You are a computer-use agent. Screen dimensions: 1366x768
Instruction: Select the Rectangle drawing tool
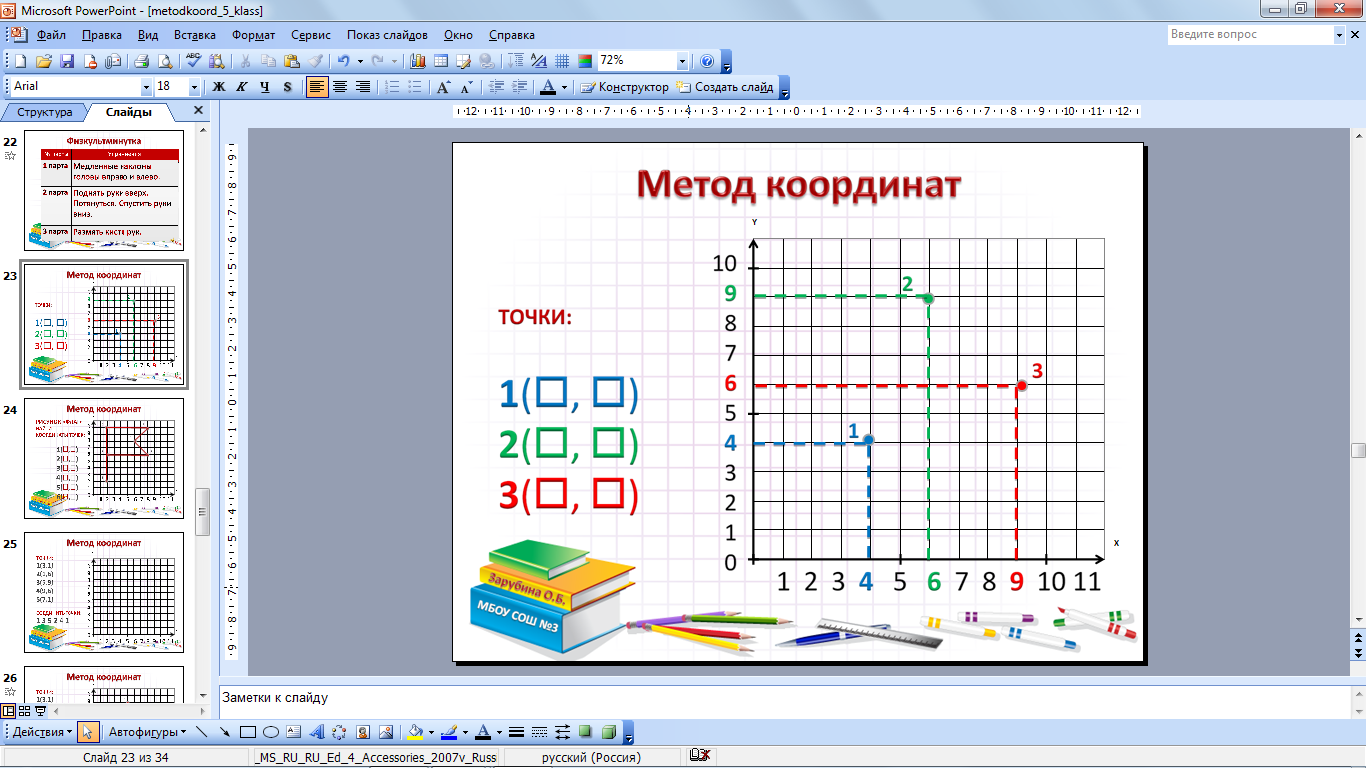(248, 731)
